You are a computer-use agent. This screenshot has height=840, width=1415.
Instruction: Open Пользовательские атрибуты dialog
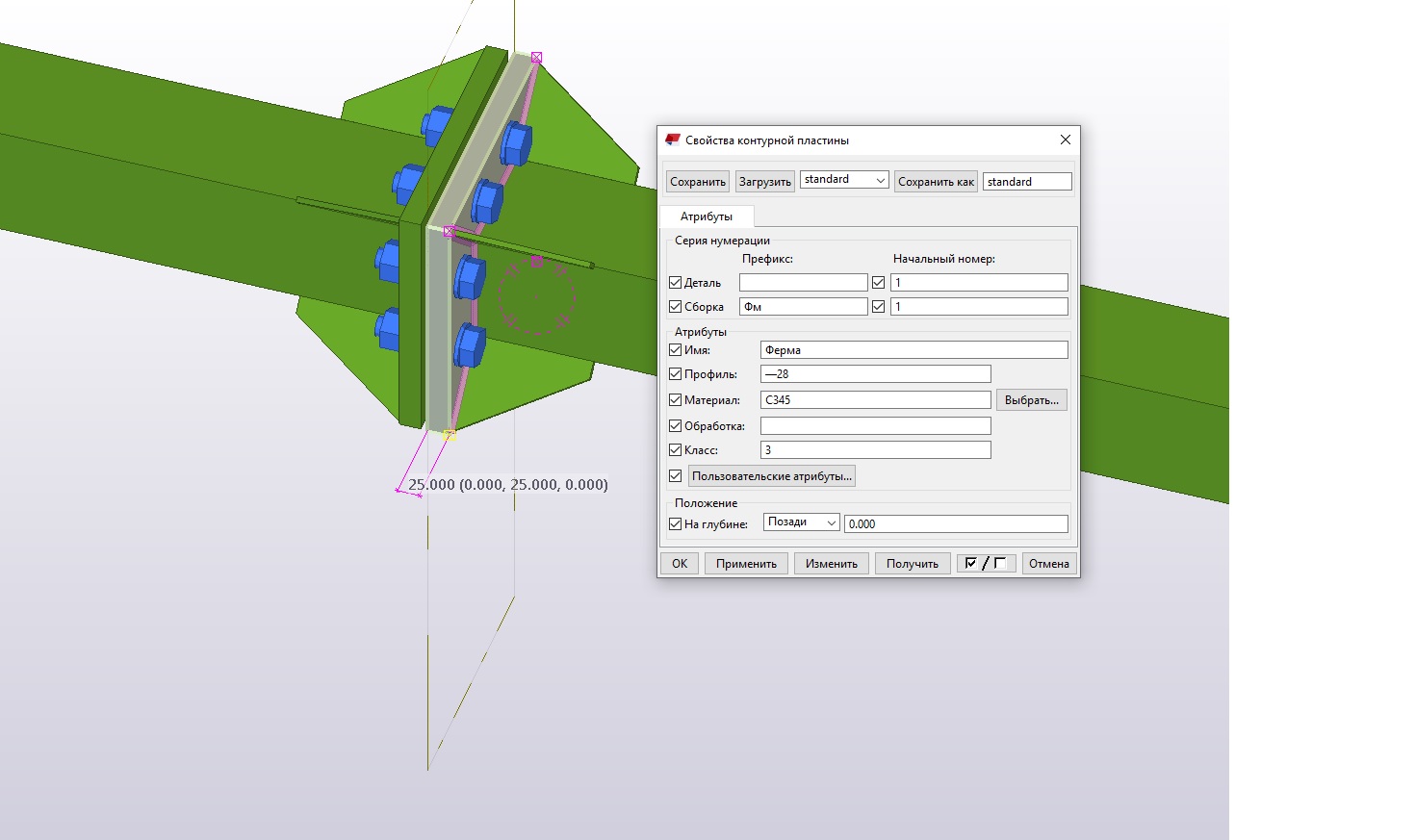click(x=771, y=476)
